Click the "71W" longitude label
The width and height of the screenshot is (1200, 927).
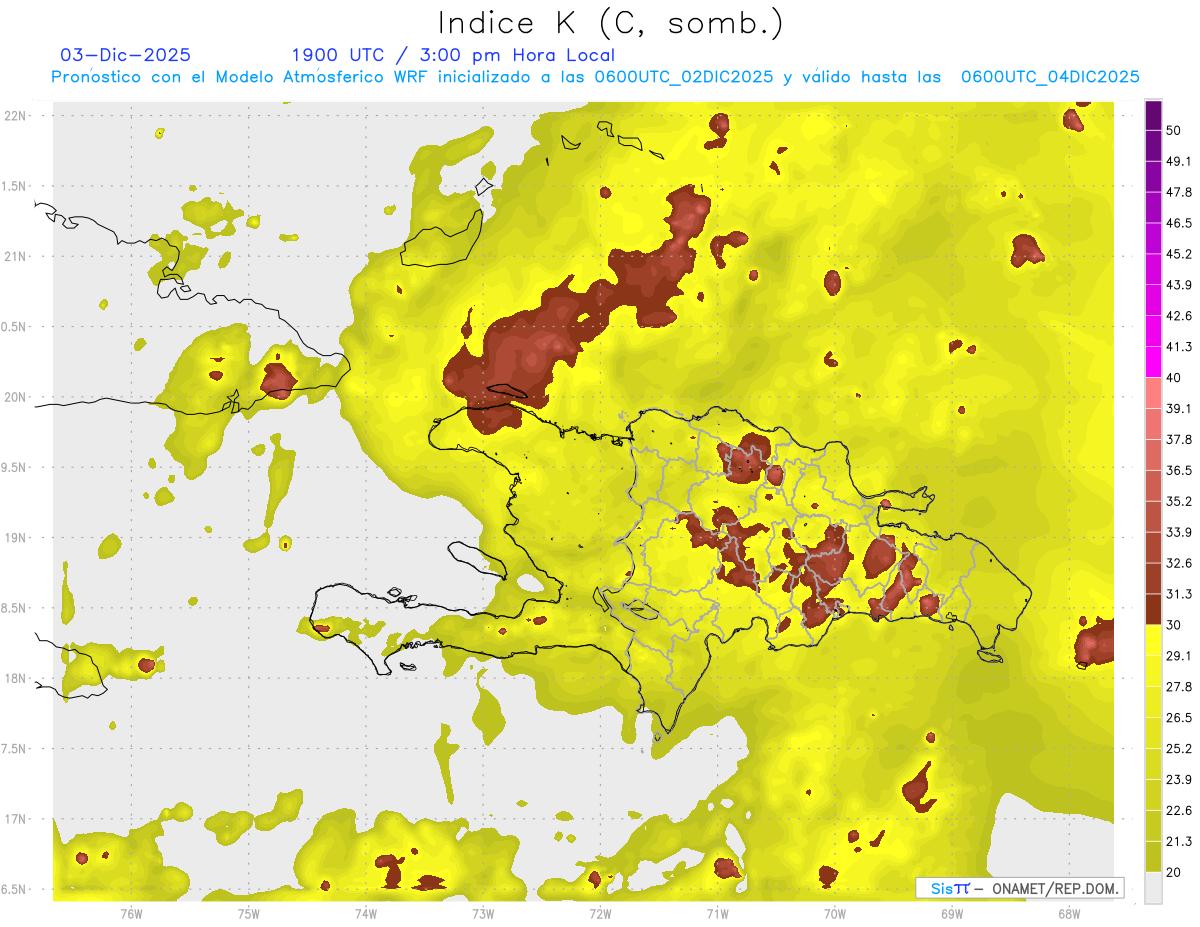[717, 914]
